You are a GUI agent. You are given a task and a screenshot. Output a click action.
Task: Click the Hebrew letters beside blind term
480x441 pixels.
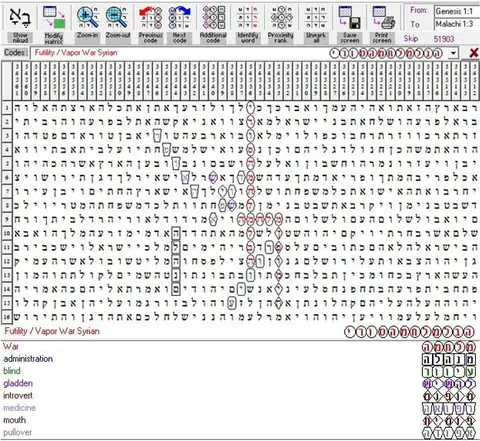[x=449, y=371]
